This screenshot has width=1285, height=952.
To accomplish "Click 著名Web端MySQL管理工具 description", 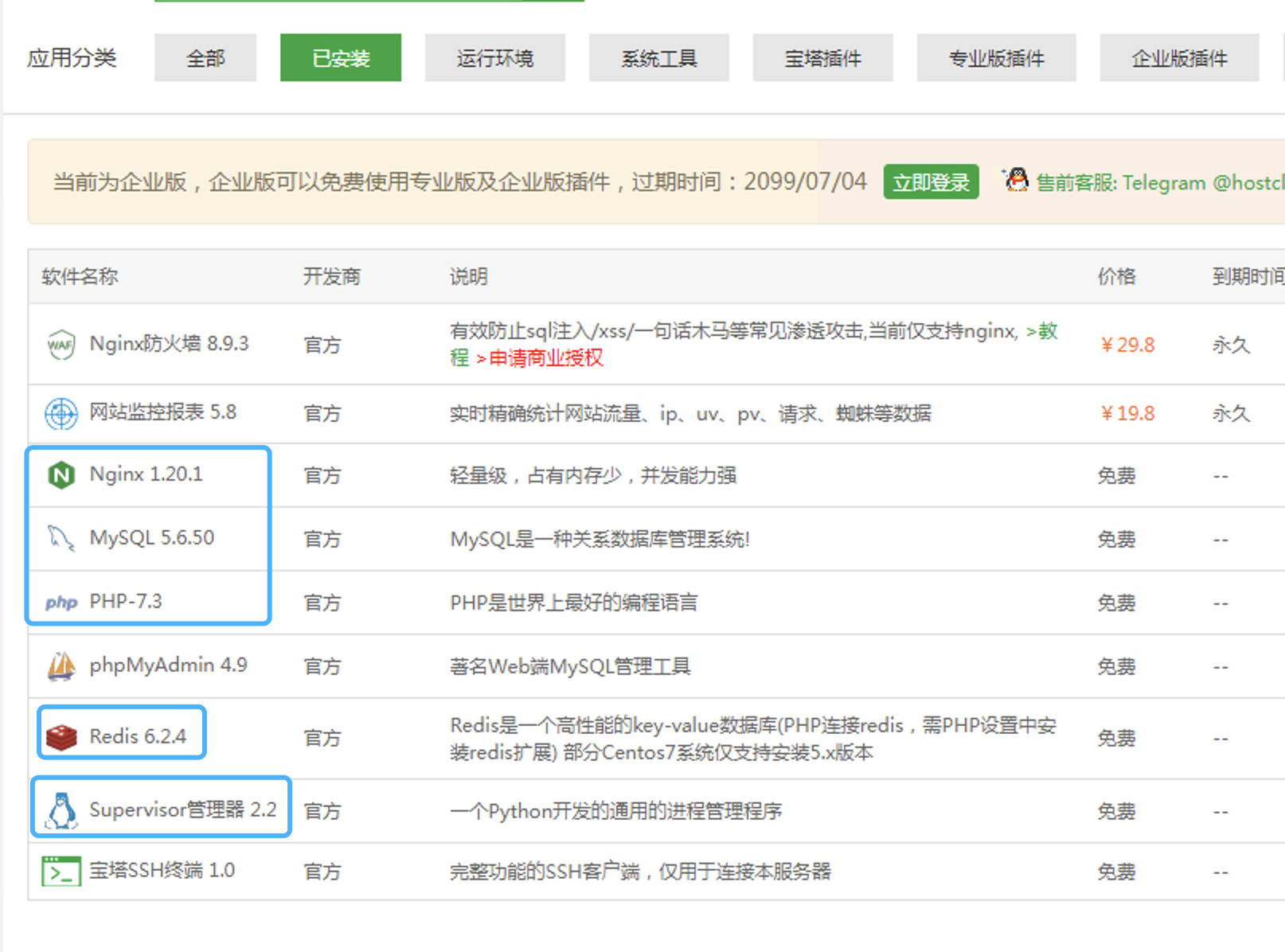I will point(570,666).
